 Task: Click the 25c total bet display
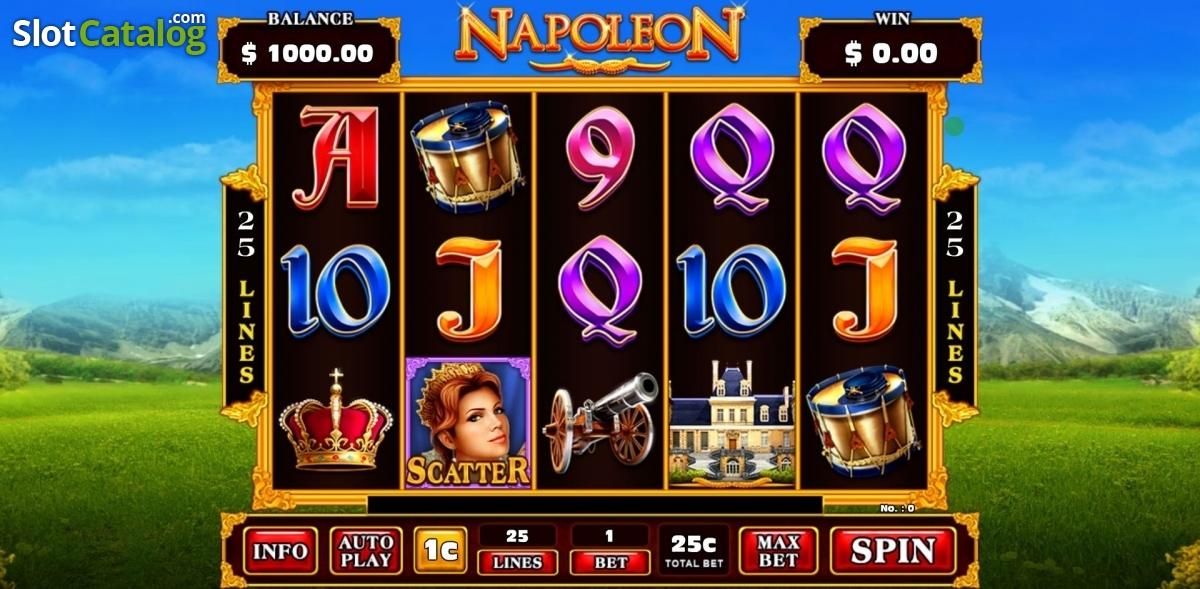click(694, 550)
